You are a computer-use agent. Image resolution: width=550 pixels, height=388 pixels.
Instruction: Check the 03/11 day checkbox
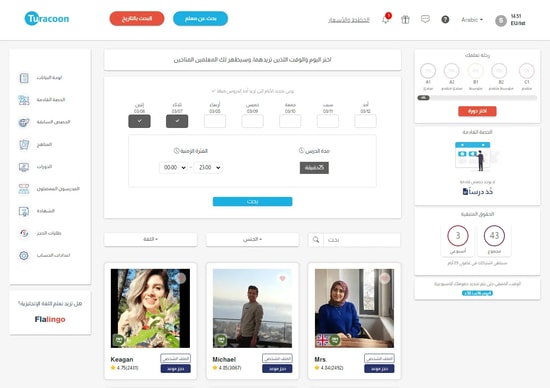point(328,121)
